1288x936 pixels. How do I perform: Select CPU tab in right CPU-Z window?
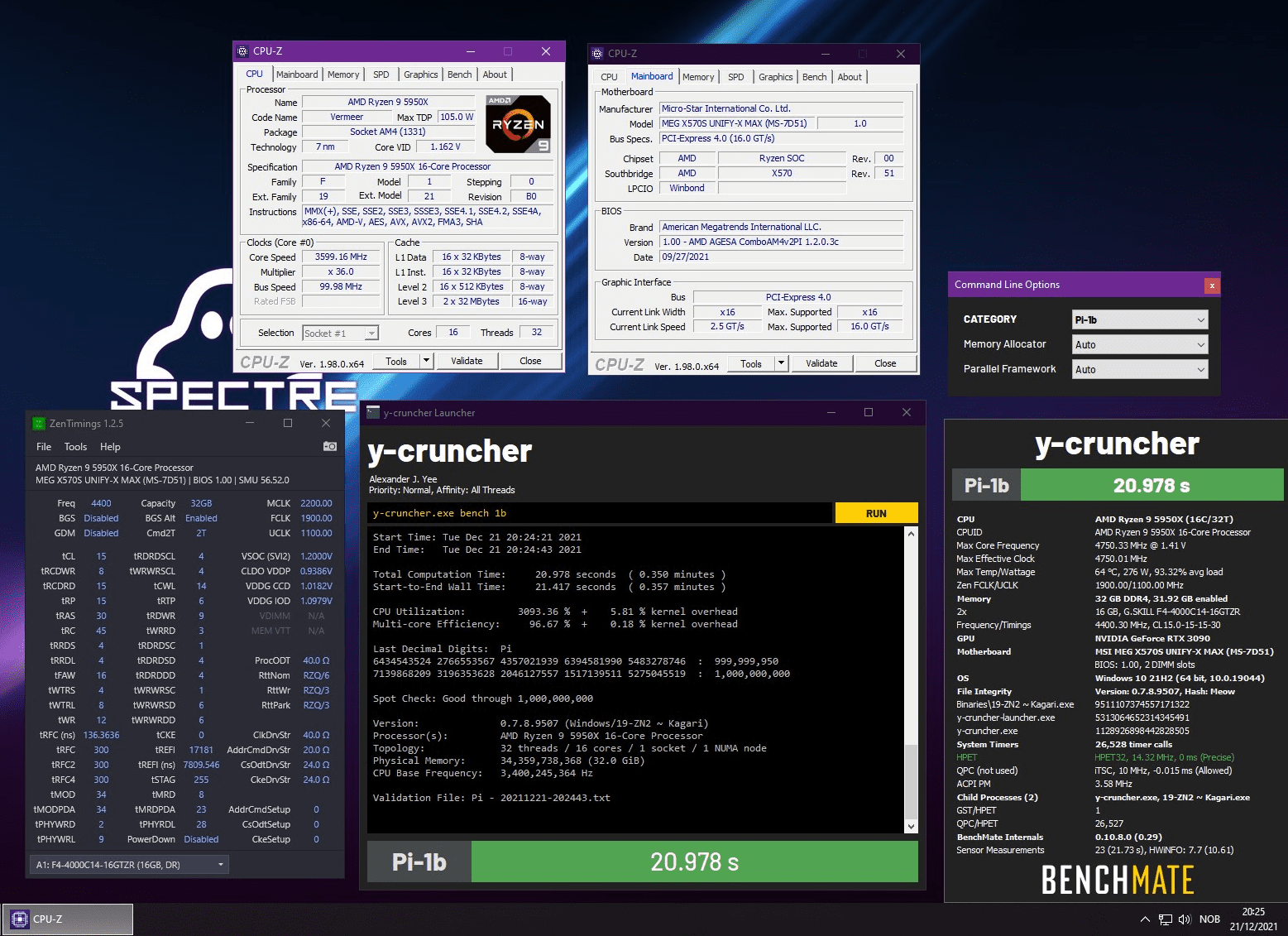point(610,77)
